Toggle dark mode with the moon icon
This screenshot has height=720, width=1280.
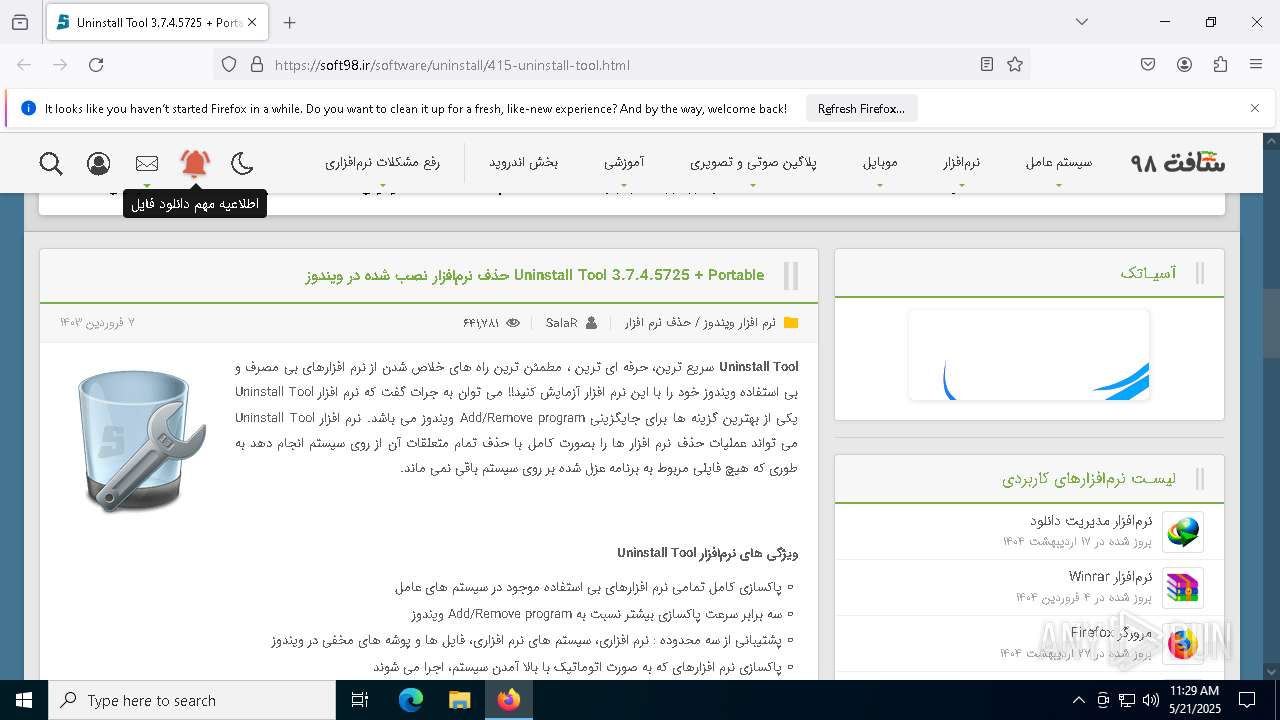tap(242, 163)
